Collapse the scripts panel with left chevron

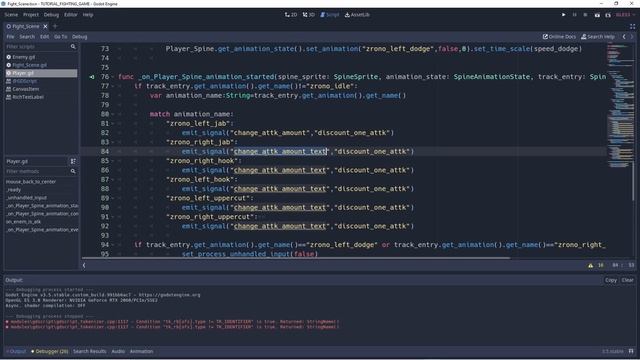[84, 265]
